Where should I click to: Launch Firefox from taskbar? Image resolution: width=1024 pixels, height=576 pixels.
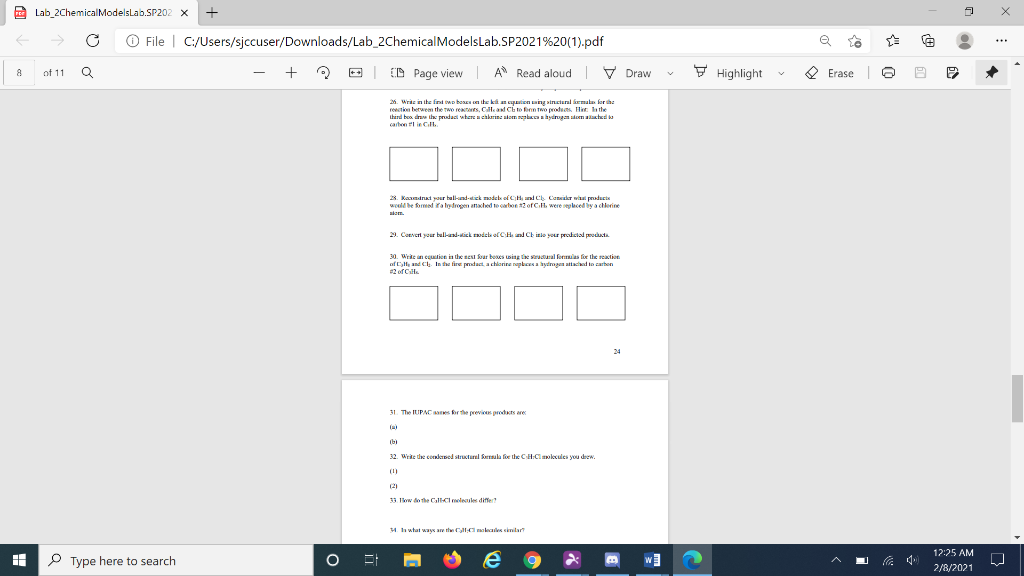[452, 560]
